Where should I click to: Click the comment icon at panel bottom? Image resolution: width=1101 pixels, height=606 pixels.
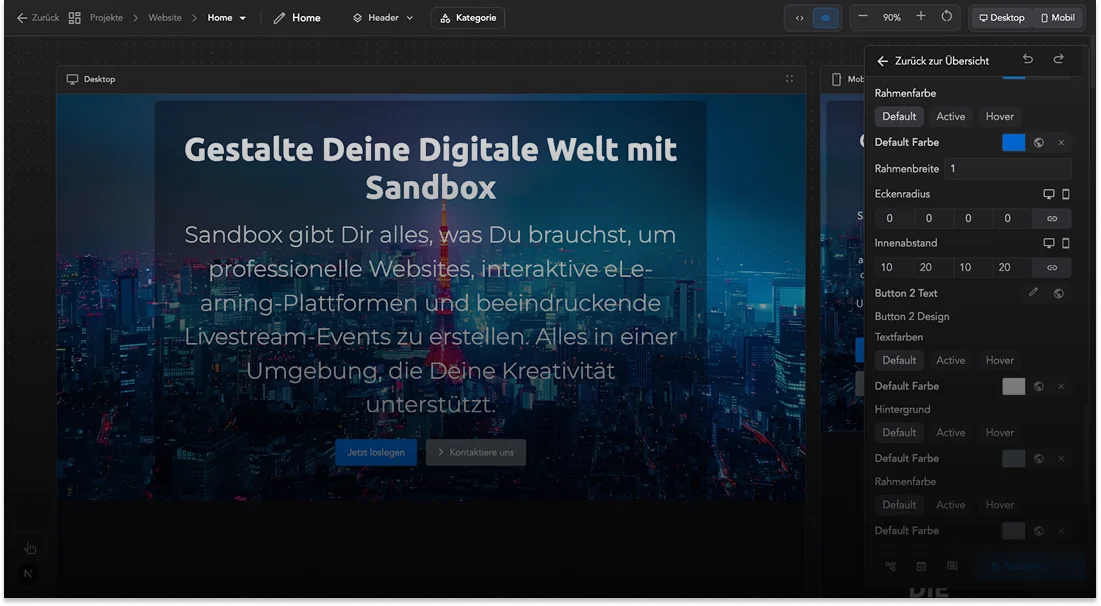click(952, 566)
